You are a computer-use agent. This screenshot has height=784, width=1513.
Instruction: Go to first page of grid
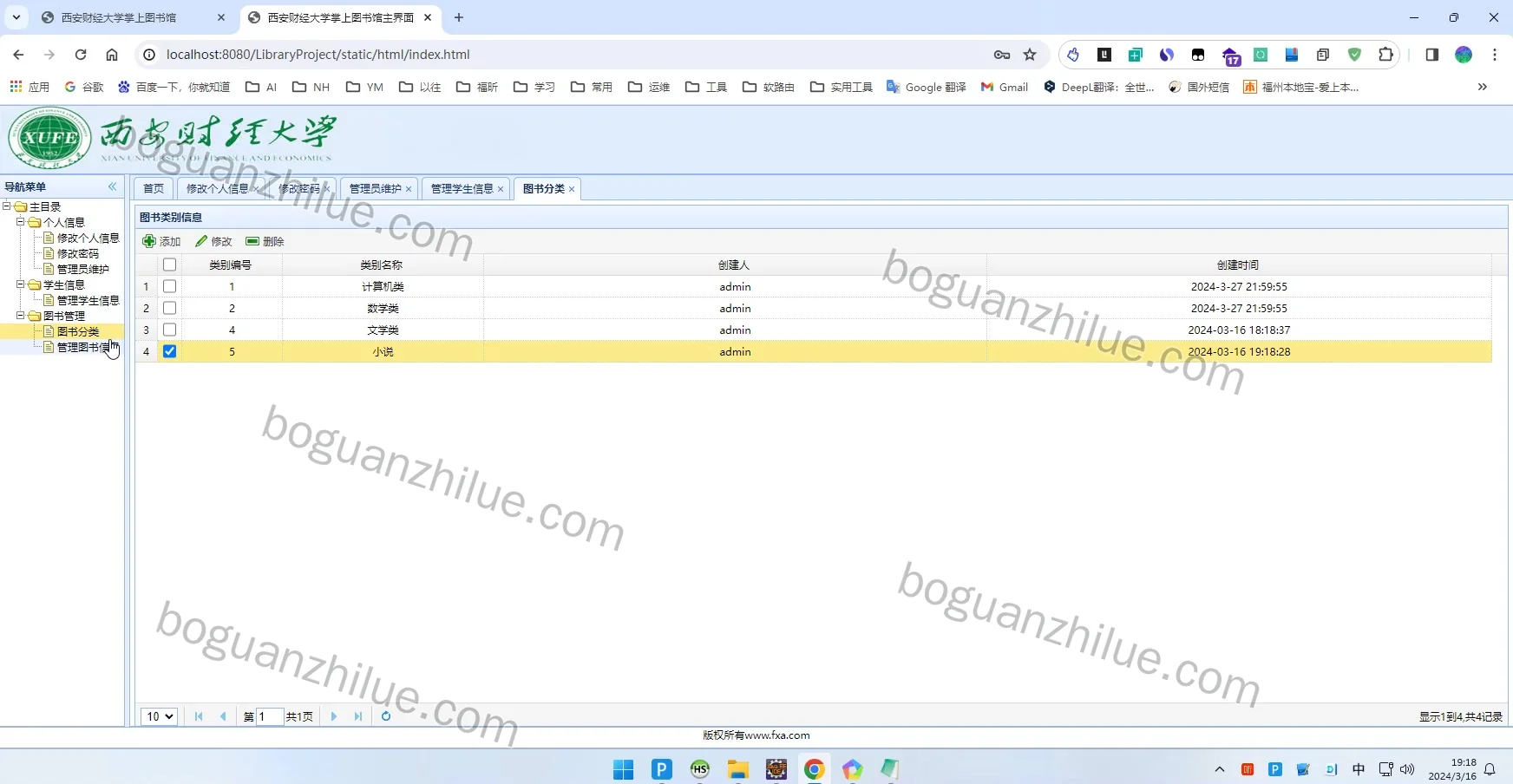click(199, 716)
